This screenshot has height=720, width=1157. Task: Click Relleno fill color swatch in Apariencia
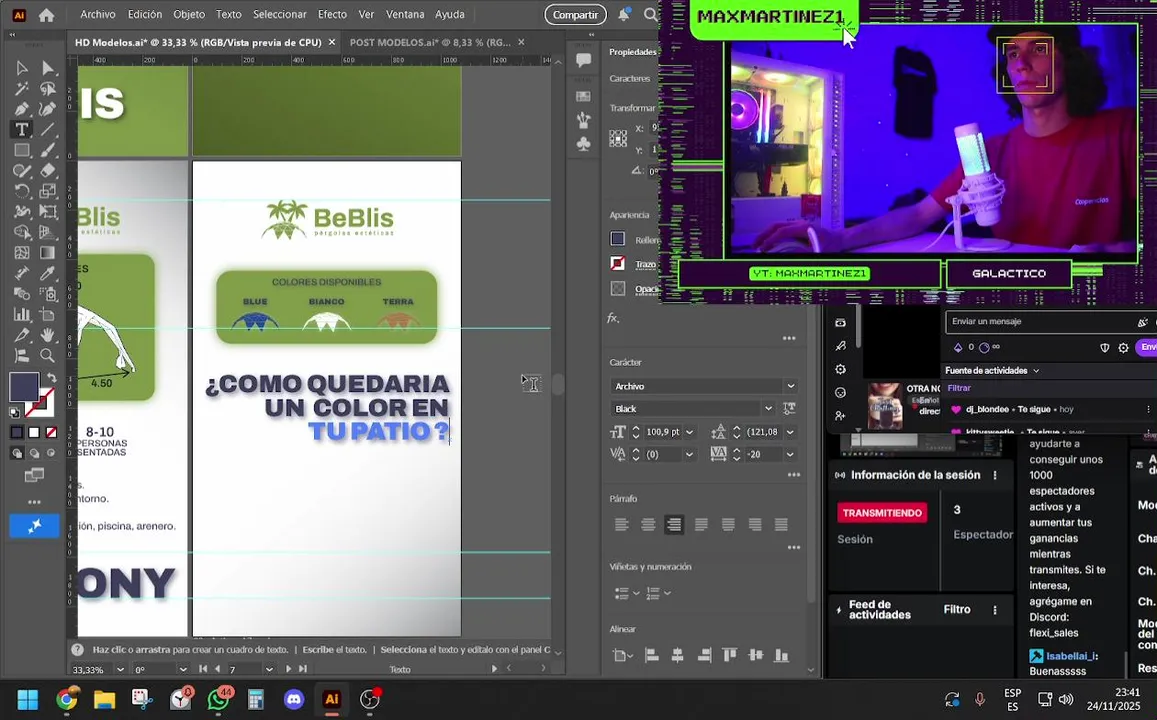point(618,239)
